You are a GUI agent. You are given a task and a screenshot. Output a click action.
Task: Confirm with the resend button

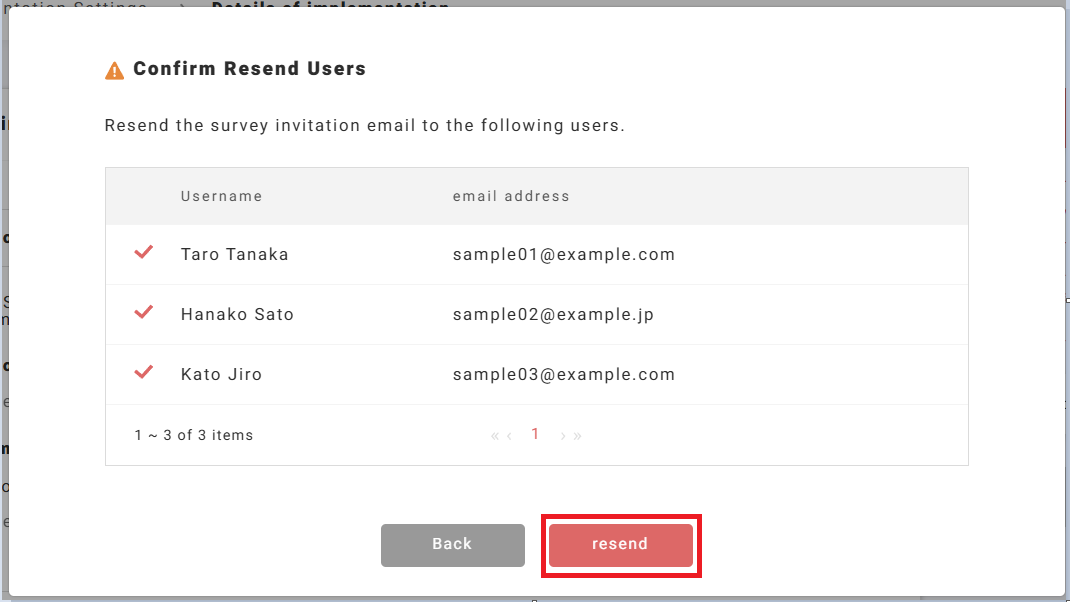[620, 545]
